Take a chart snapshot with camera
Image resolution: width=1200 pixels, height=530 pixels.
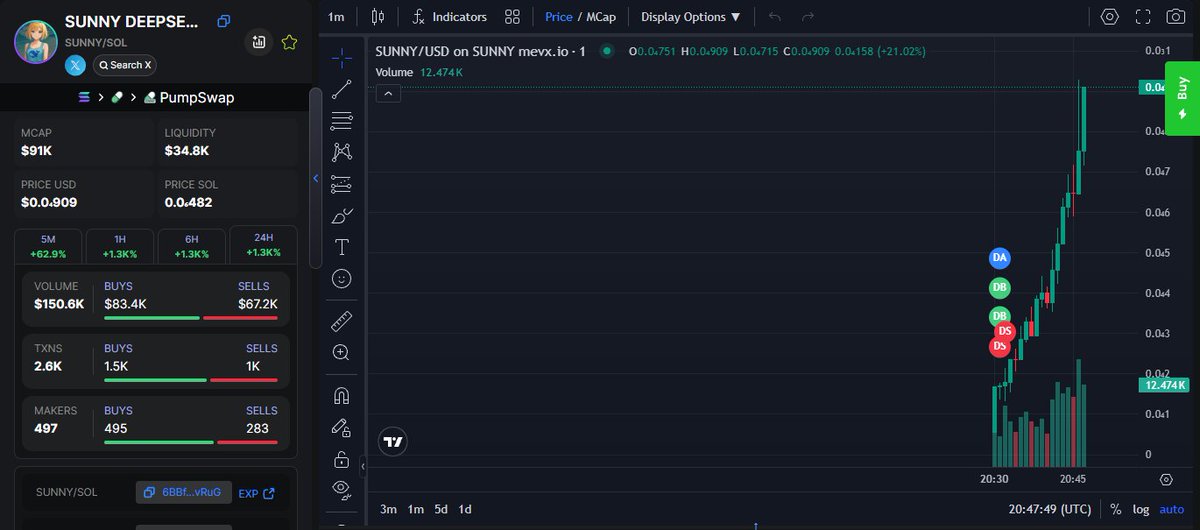1175,17
